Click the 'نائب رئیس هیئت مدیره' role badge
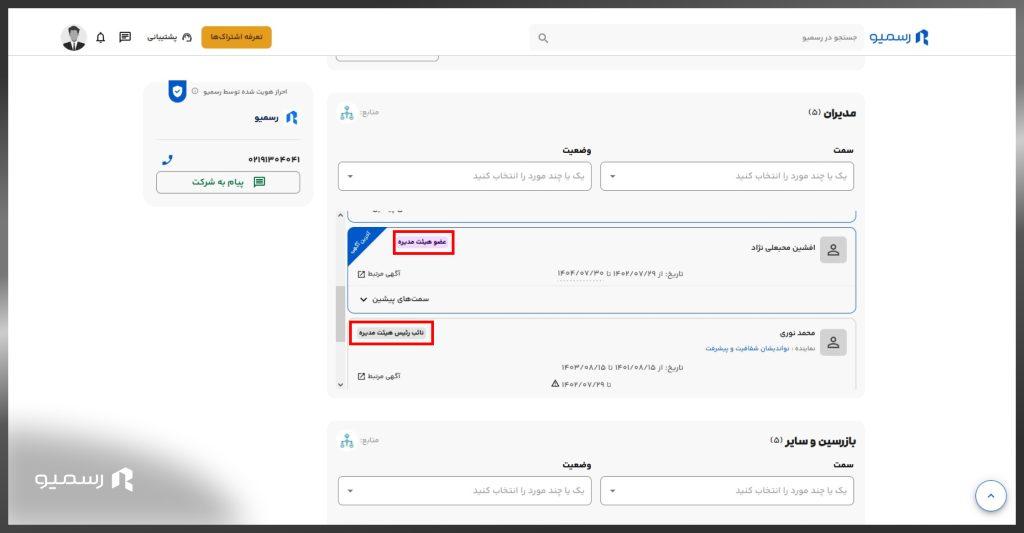 [x=391, y=333]
